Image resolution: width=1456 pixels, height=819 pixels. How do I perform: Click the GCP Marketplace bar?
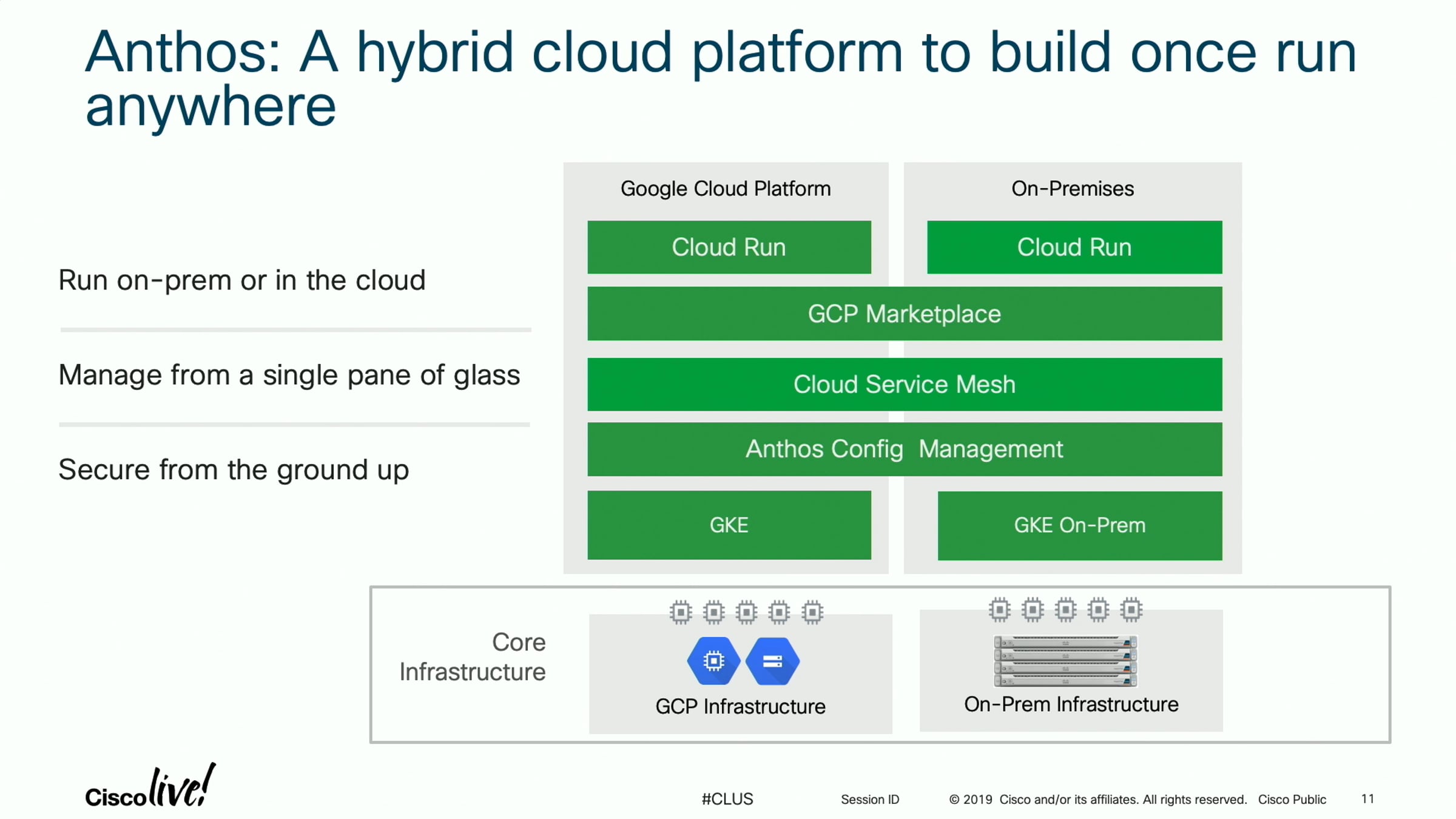(904, 314)
